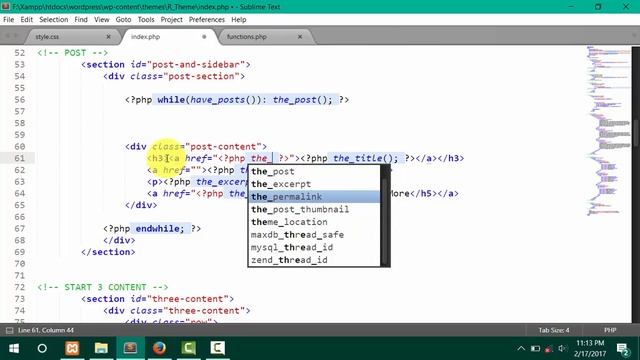The height and width of the screenshot is (360, 640).
Task: Open the File menu
Action: coord(8,20)
